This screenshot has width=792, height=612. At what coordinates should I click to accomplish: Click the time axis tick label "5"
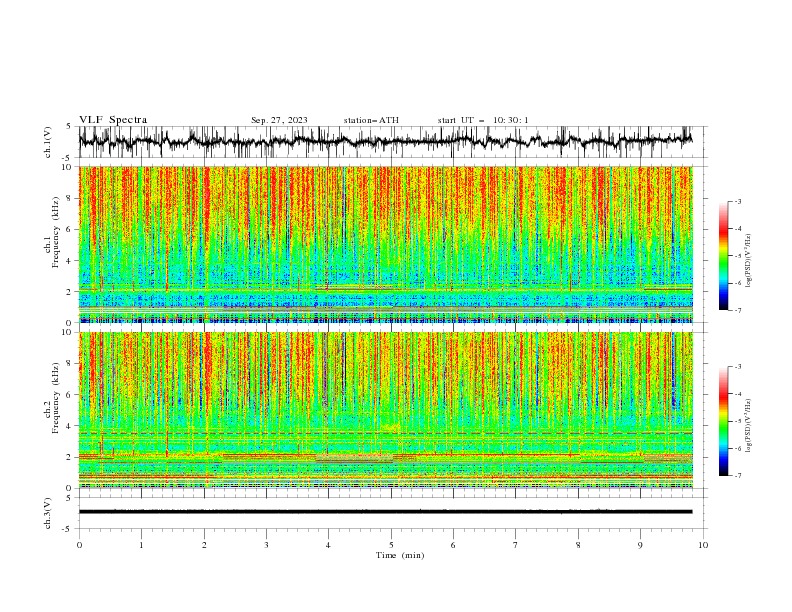[x=391, y=545]
